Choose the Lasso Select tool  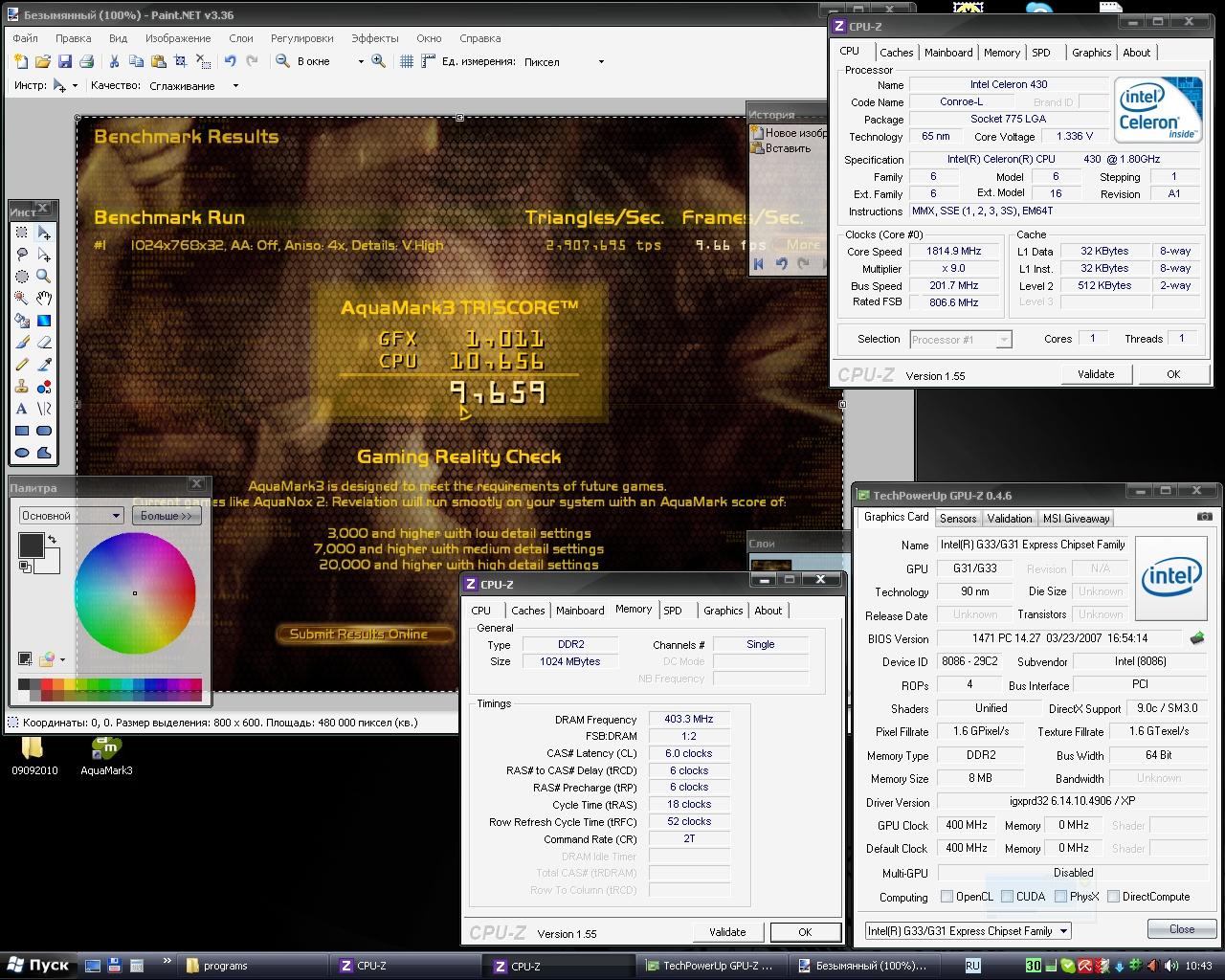(x=22, y=255)
